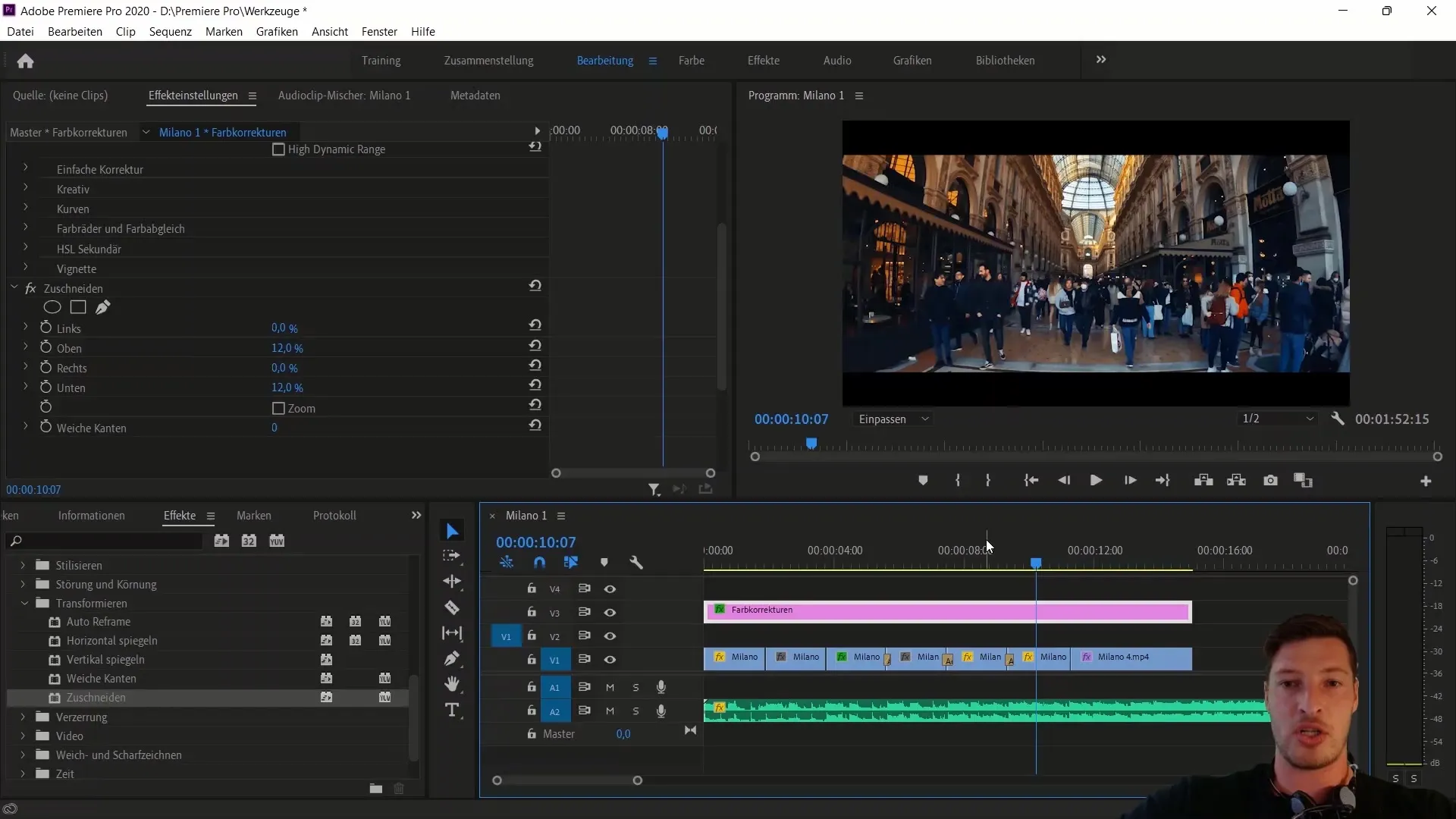Screen dimensions: 1456x819
Task: Switch to the Farbe workspace
Action: tap(691, 60)
